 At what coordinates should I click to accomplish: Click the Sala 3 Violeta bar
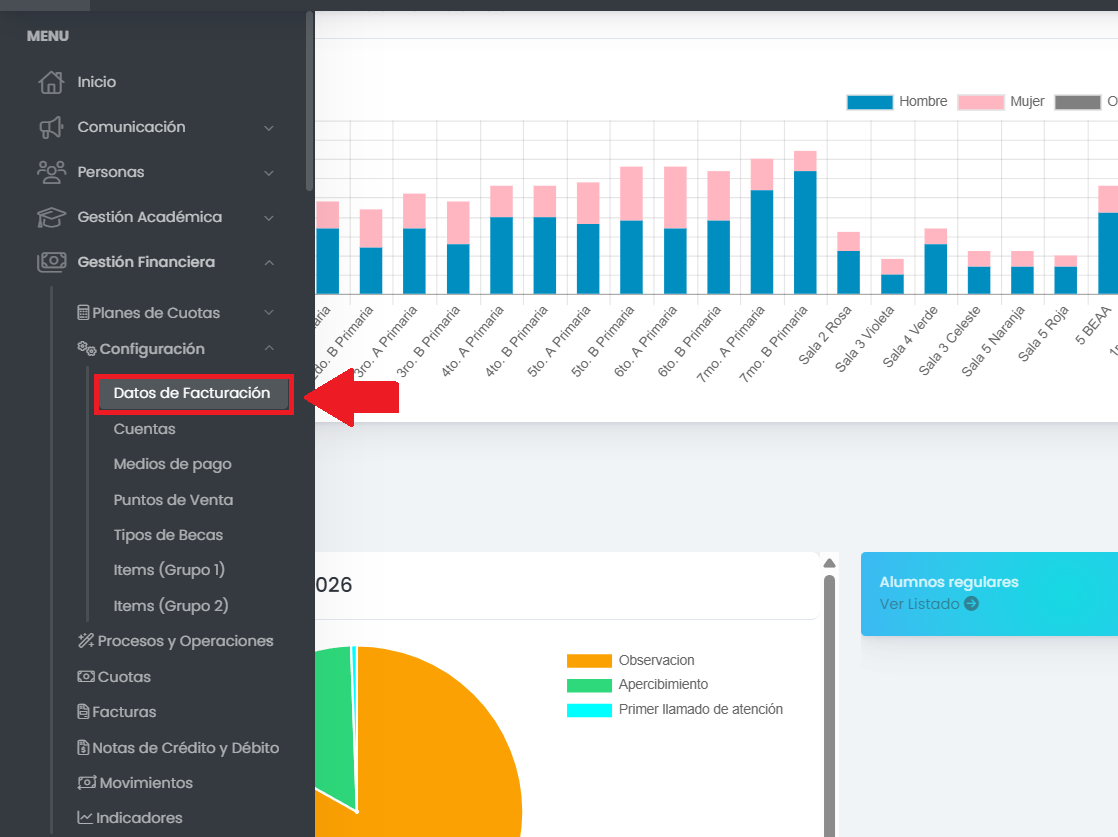[892, 277]
